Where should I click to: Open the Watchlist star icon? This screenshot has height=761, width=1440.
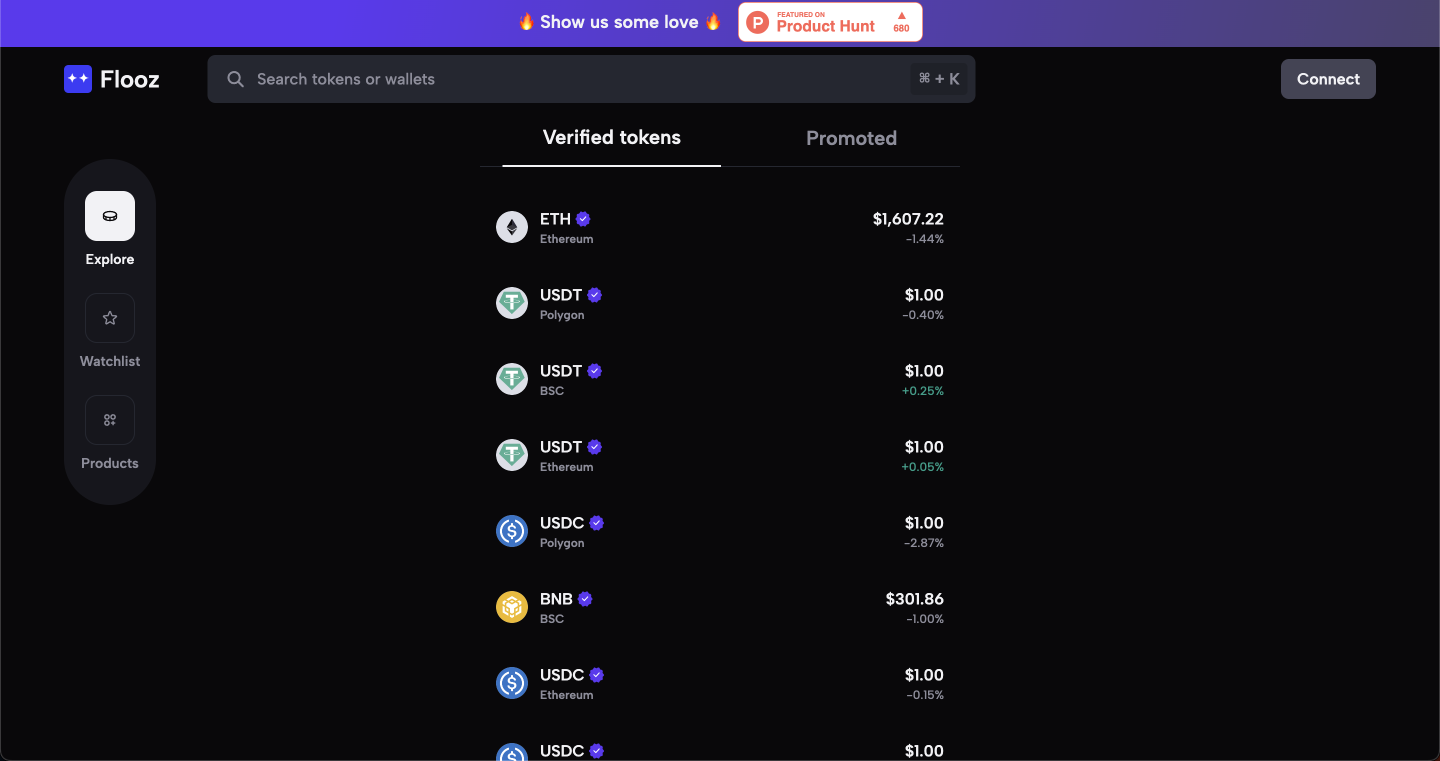pyautogui.click(x=110, y=318)
